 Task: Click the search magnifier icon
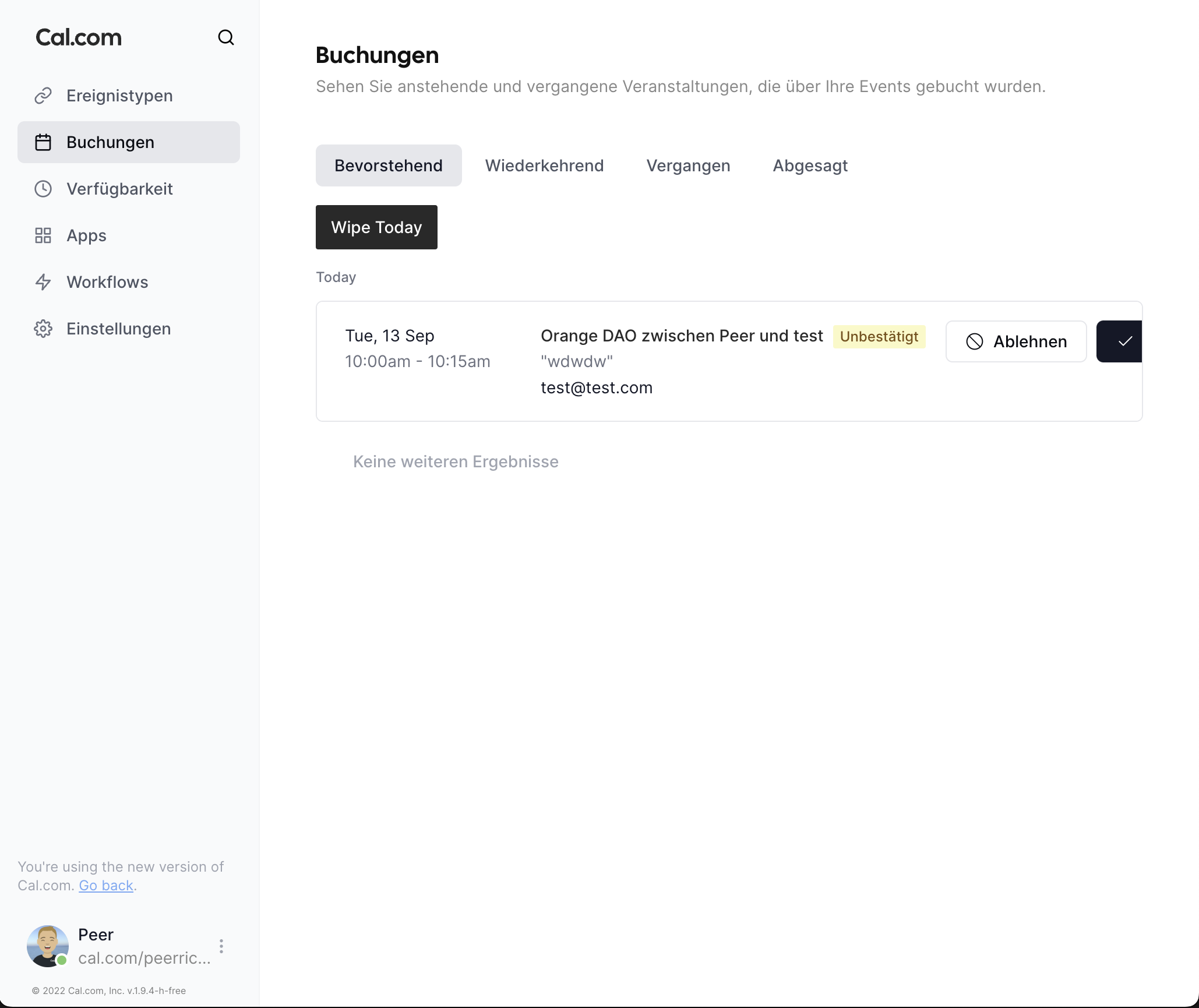coord(225,38)
